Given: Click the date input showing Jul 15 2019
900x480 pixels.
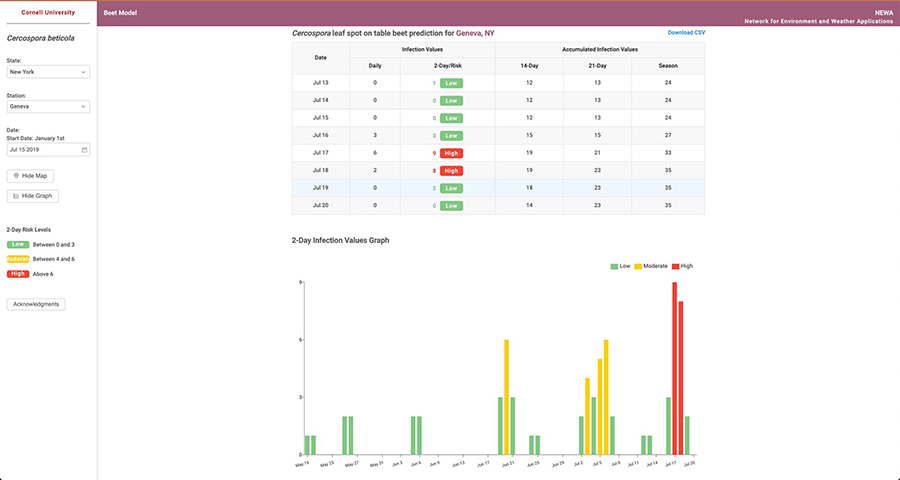Looking at the screenshot, I should point(42,150).
